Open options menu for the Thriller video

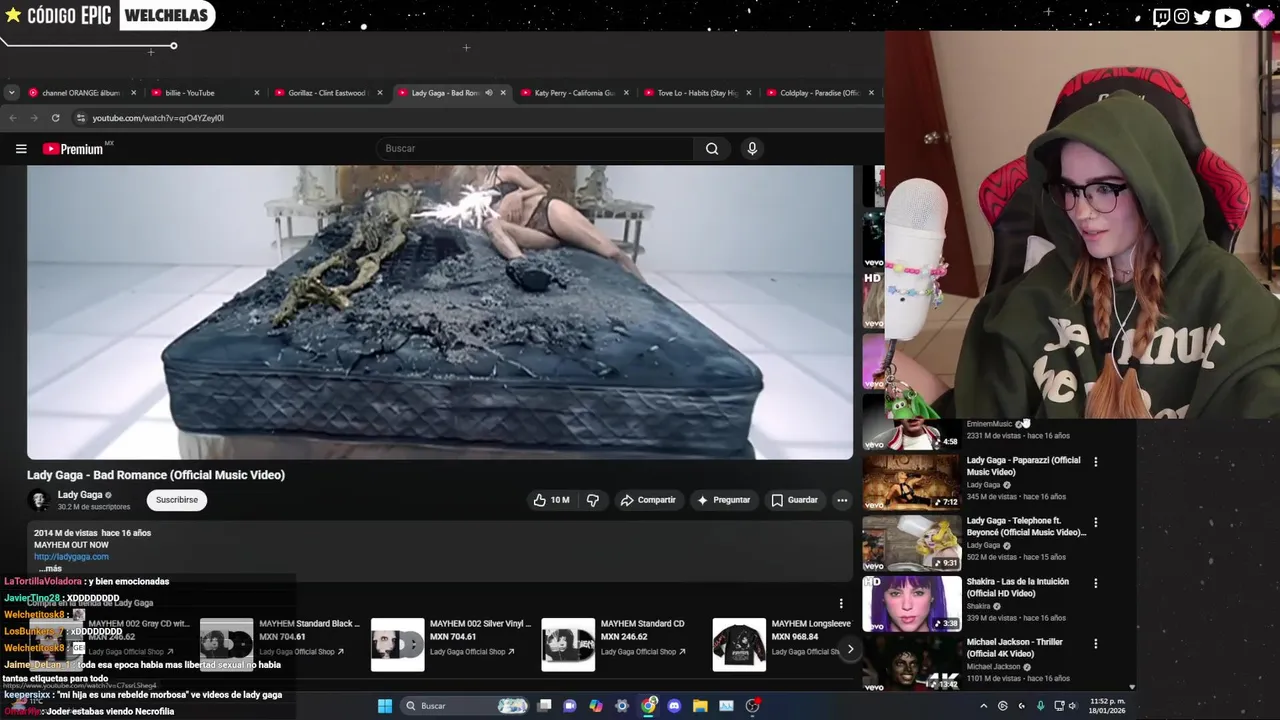(1095, 644)
